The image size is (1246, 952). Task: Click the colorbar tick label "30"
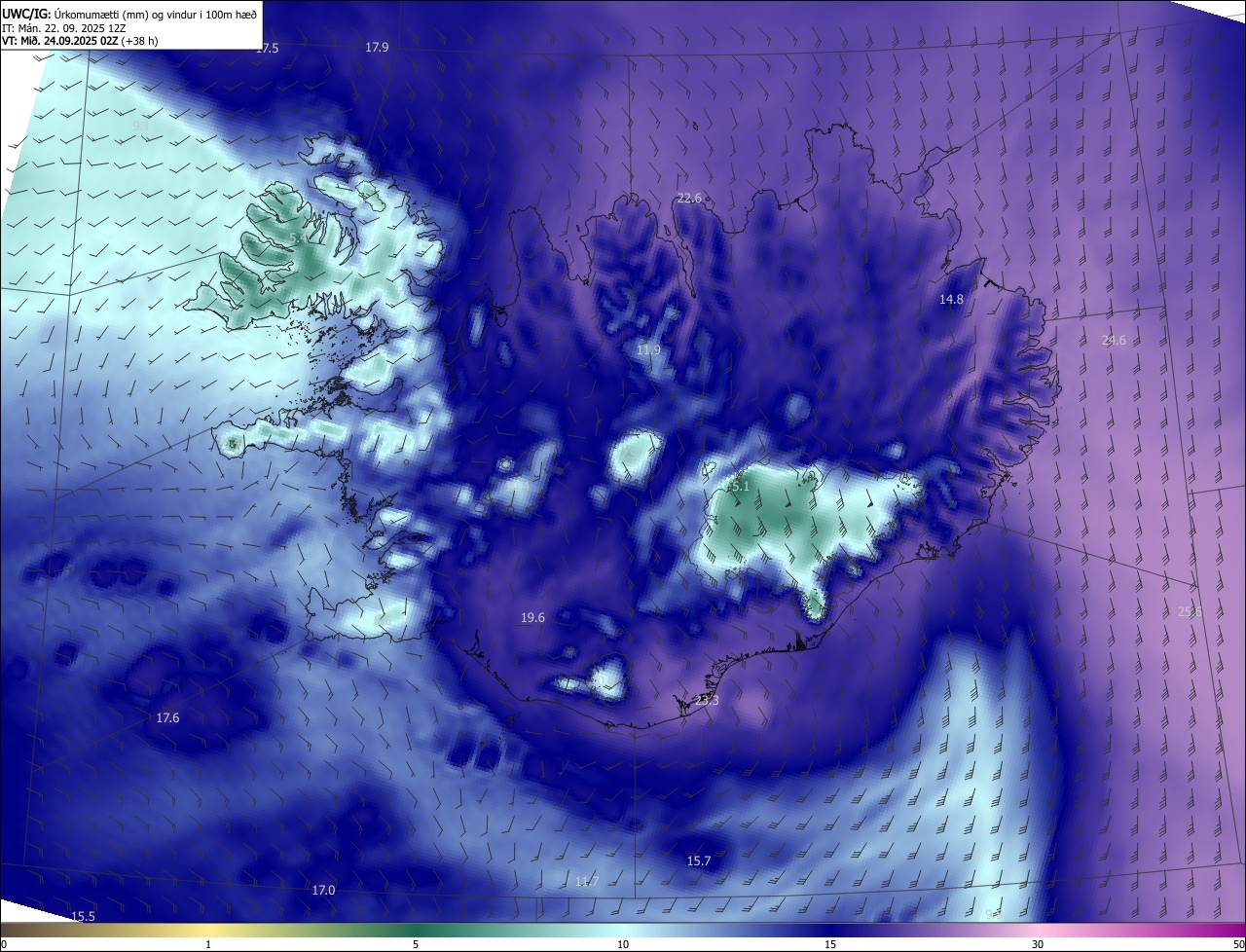(1038, 944)
